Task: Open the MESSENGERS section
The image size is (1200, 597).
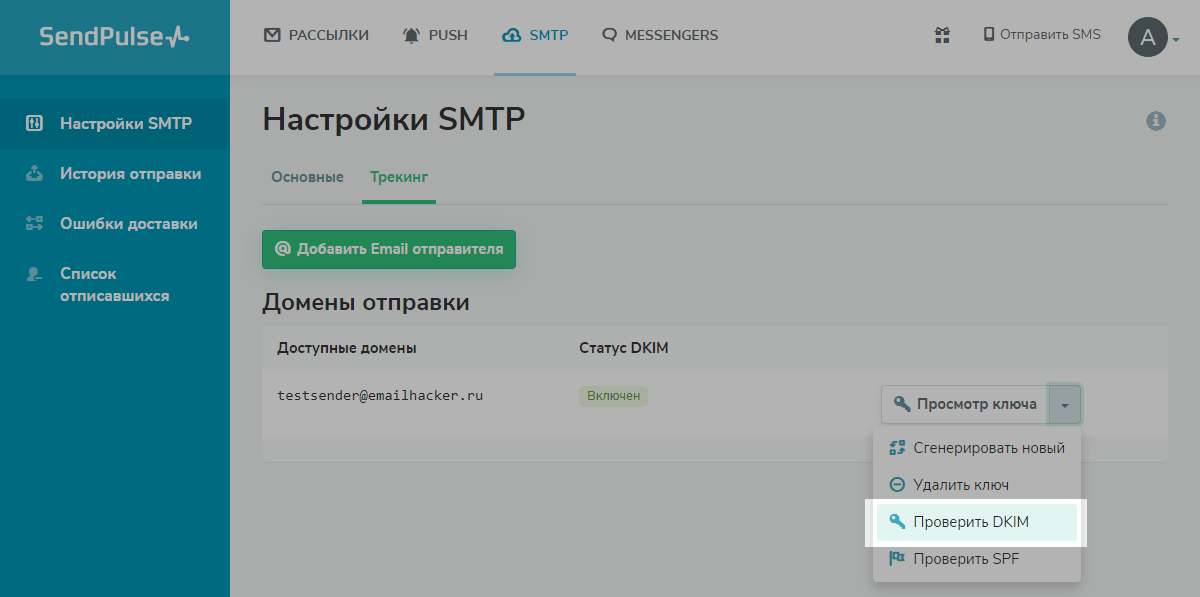Action: [660, 35]
